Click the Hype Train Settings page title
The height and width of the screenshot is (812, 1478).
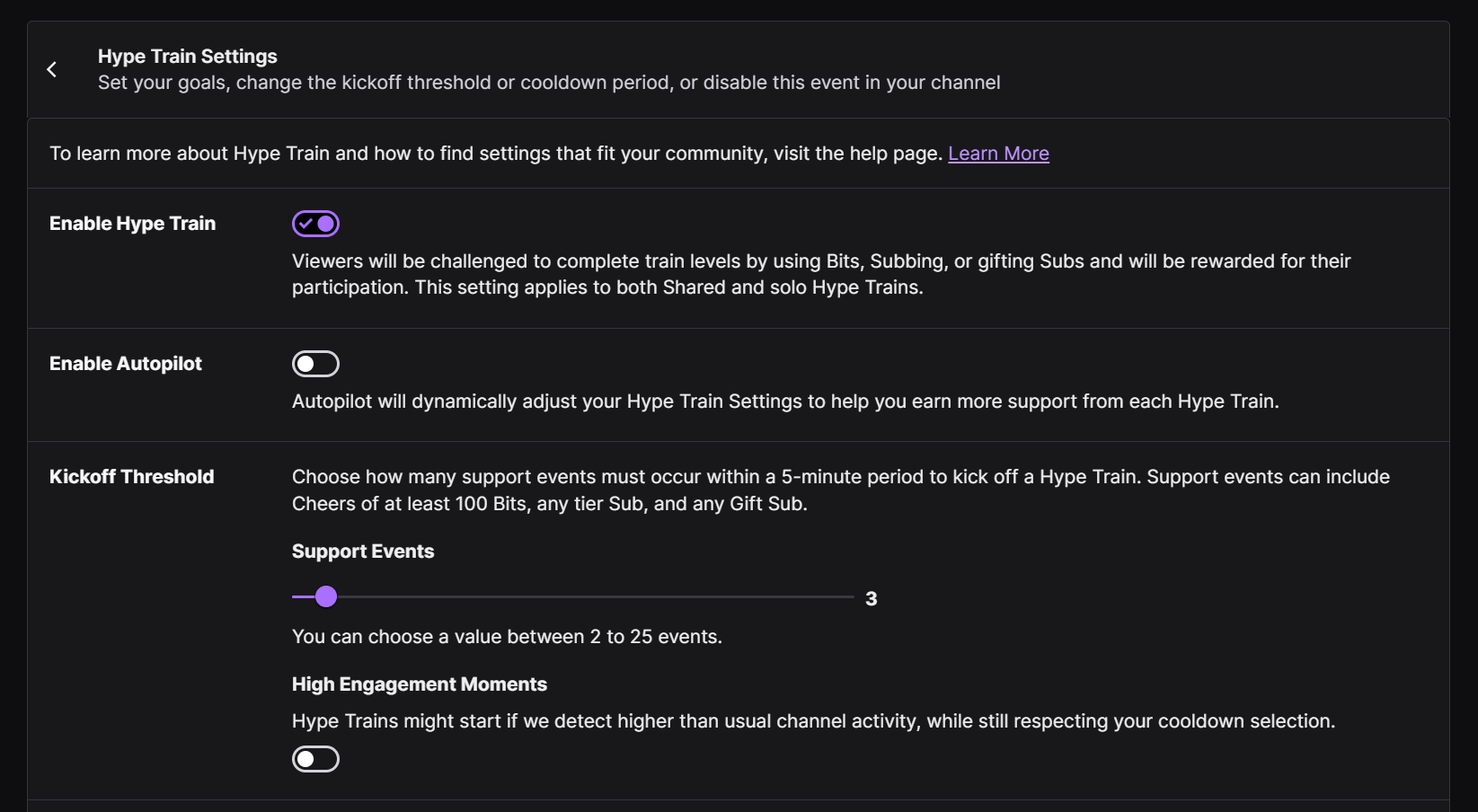click(187, 57)
